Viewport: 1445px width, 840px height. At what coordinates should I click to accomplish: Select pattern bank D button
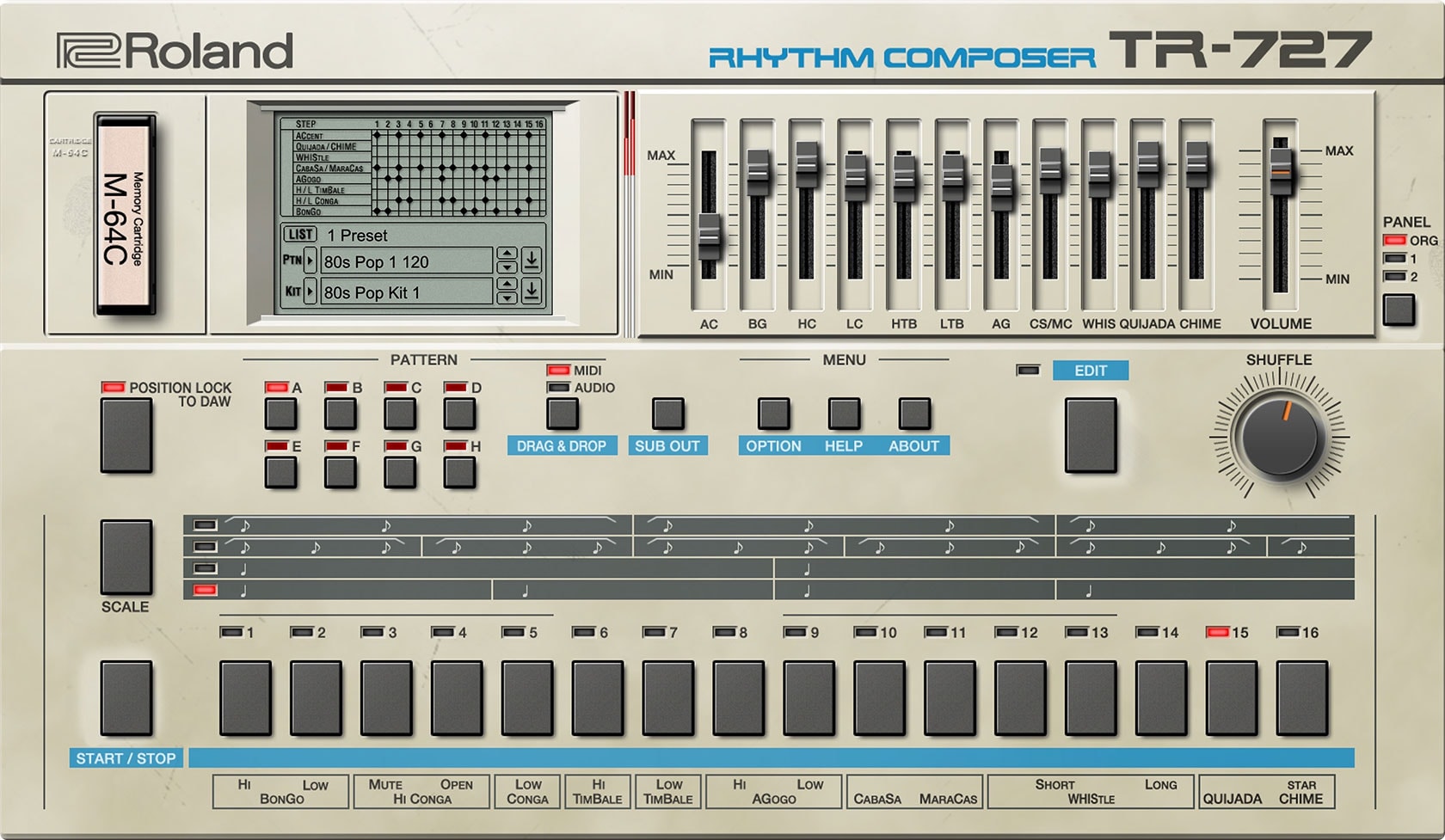459,414
